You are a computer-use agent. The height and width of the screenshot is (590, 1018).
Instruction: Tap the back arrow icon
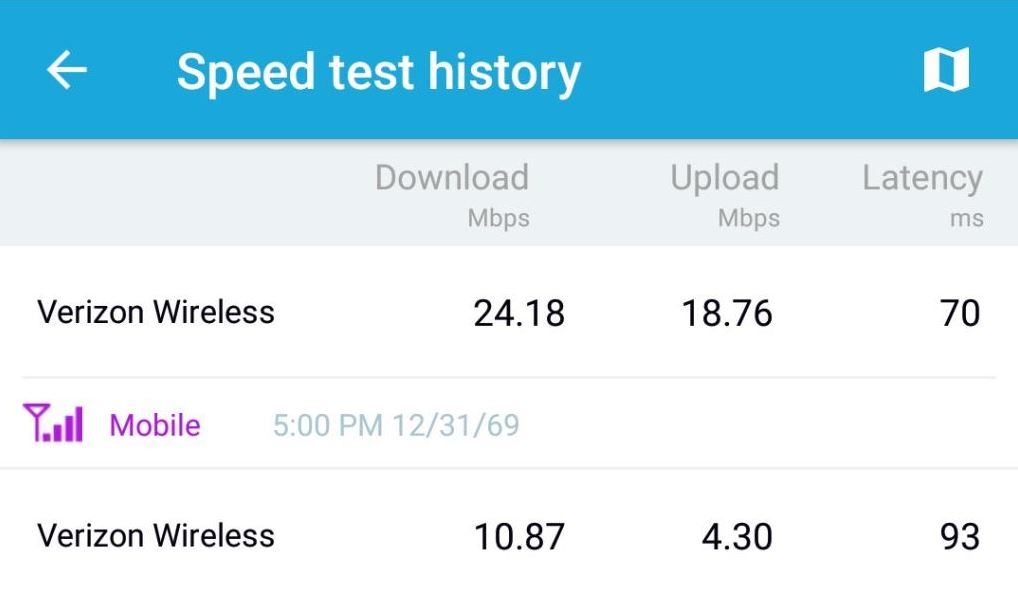tap(67, 70)
